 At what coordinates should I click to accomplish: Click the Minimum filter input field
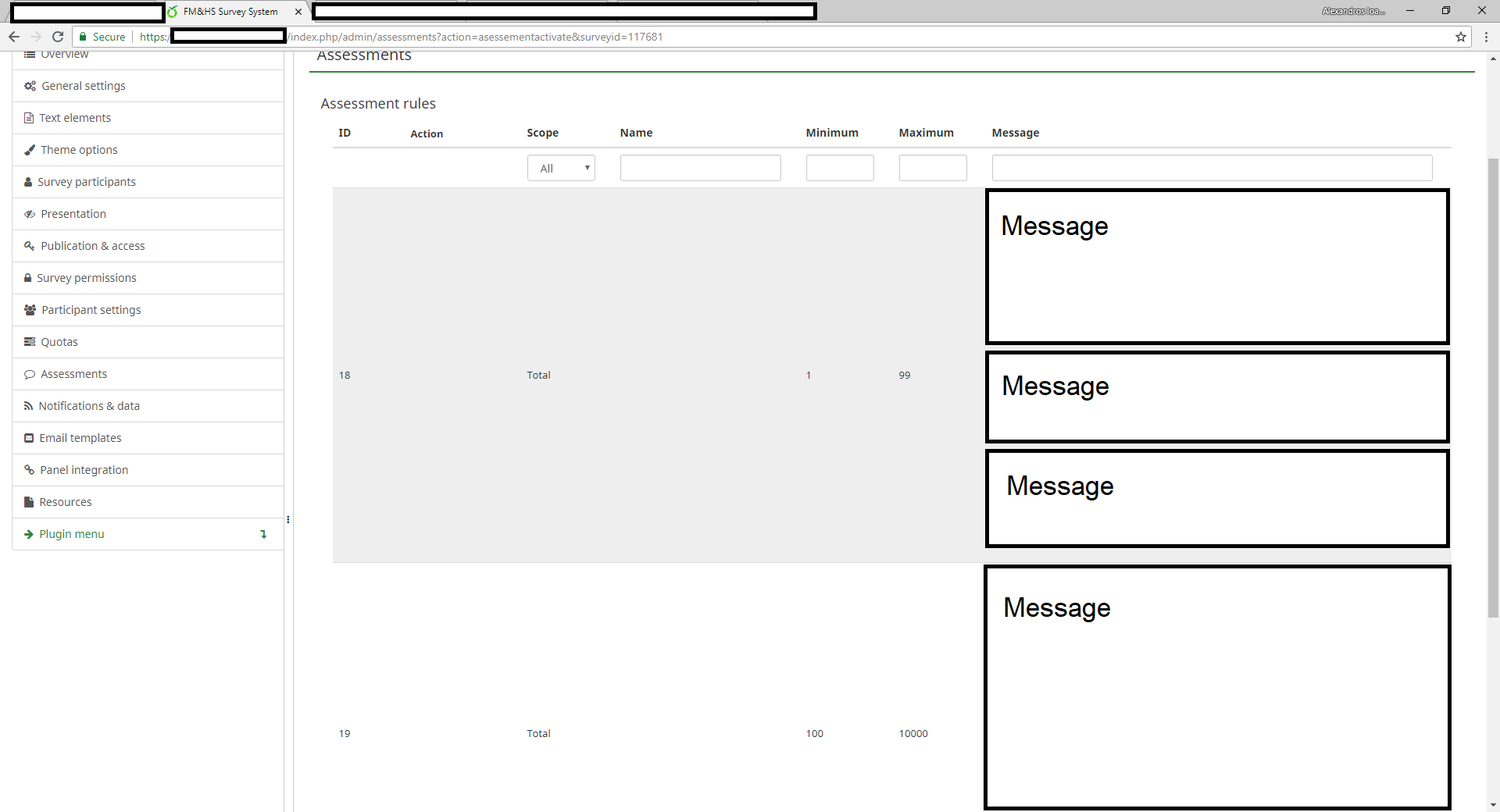(x=839, y=168)
